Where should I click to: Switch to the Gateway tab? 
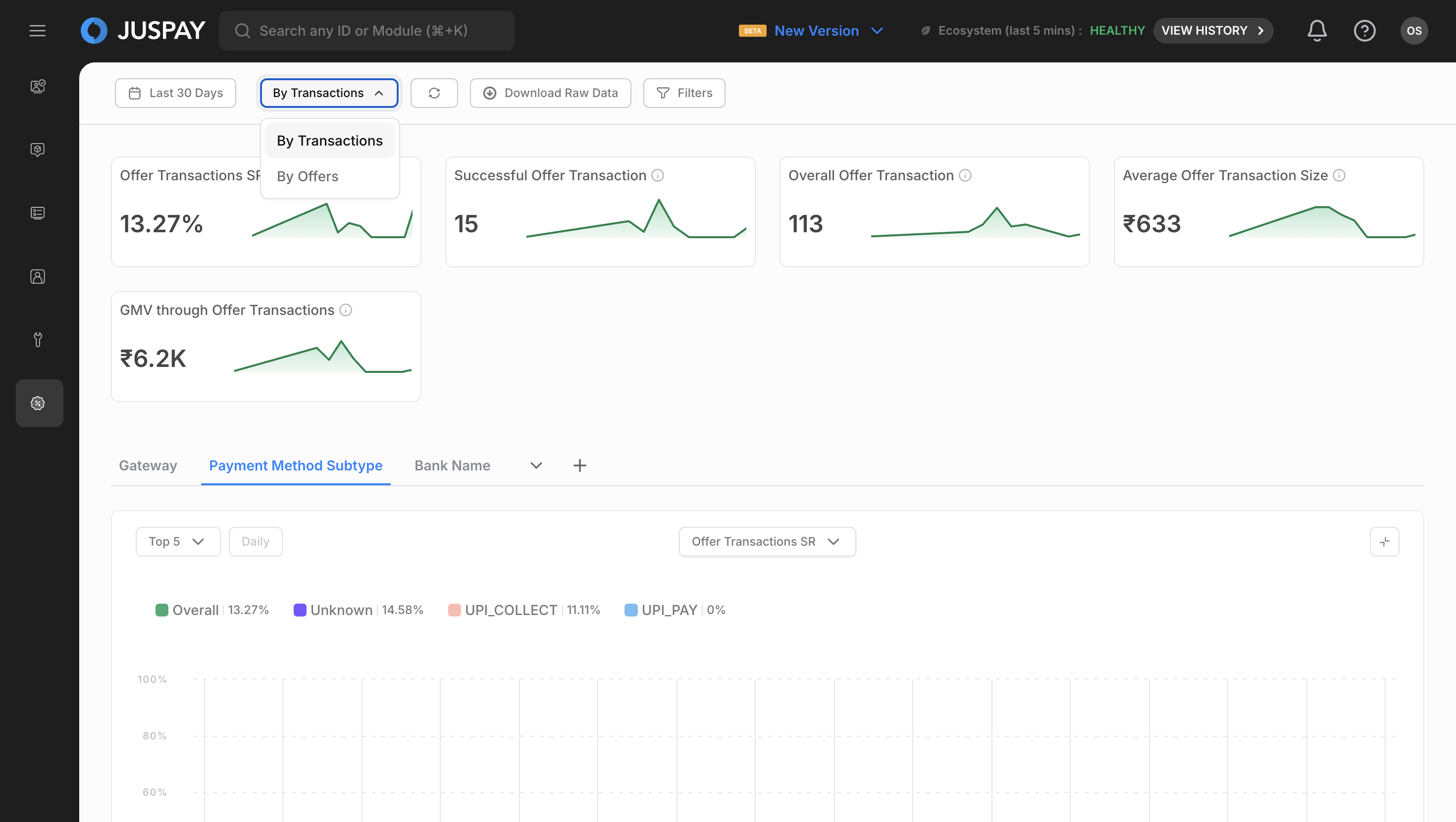[148, 465]
